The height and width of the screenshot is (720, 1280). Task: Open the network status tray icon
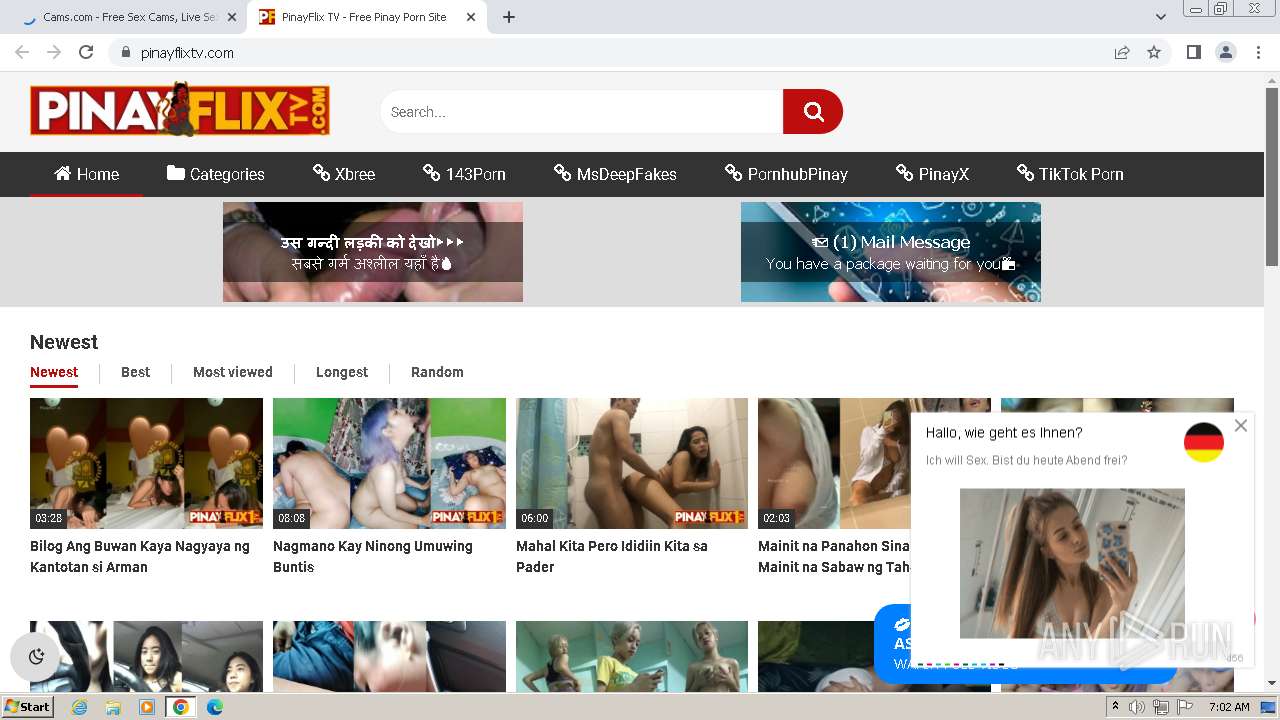tap(1161, 707)
